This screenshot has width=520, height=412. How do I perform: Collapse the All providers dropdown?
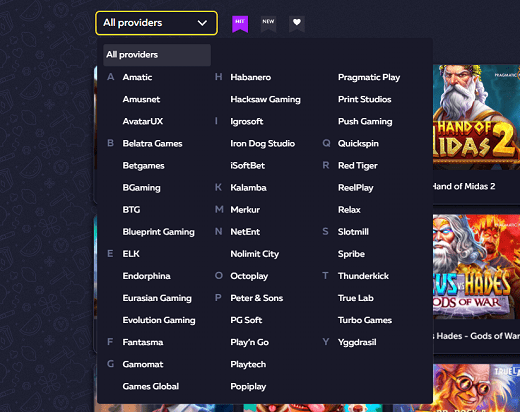click(x=156, y=23)
